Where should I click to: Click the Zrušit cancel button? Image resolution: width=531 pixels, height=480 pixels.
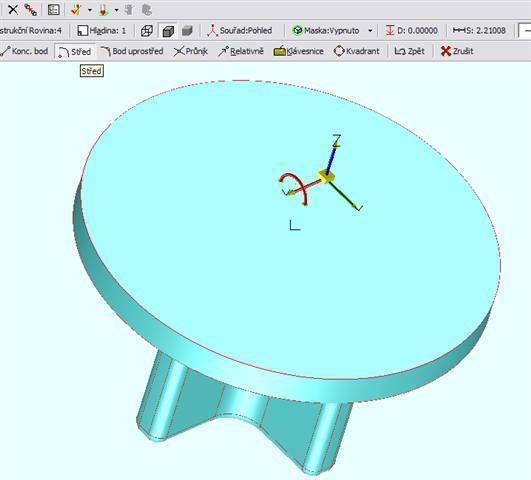point(457,51)
